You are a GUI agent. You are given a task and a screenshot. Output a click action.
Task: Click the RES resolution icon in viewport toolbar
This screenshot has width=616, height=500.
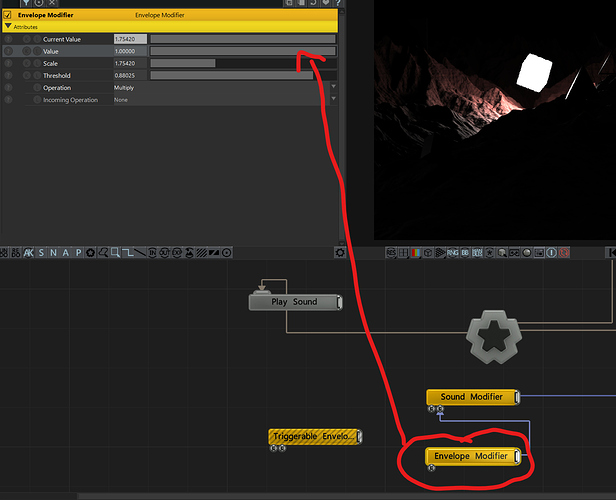coord(391,253)
